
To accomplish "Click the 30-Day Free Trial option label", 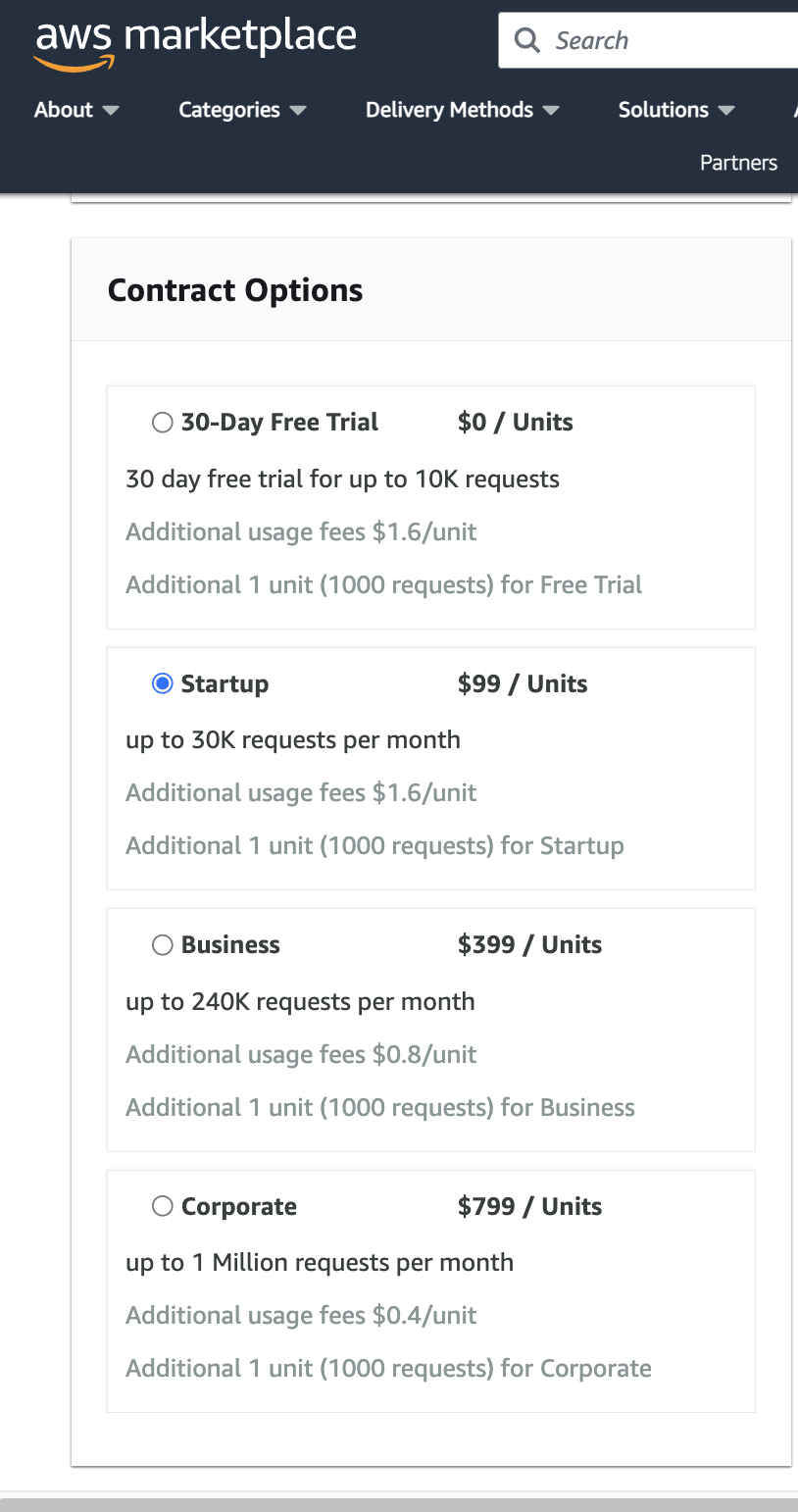I will [279, 423].
